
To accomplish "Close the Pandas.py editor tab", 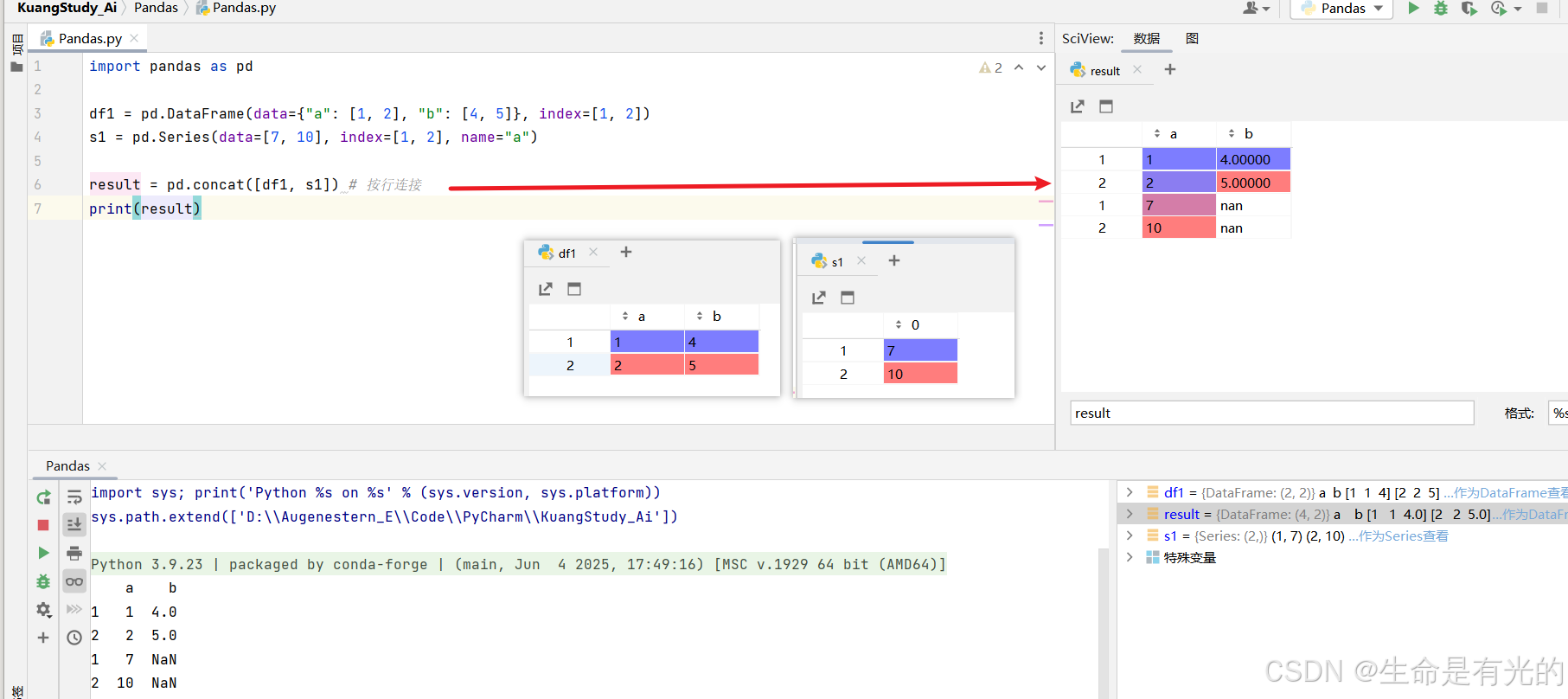I will (134, 38).
